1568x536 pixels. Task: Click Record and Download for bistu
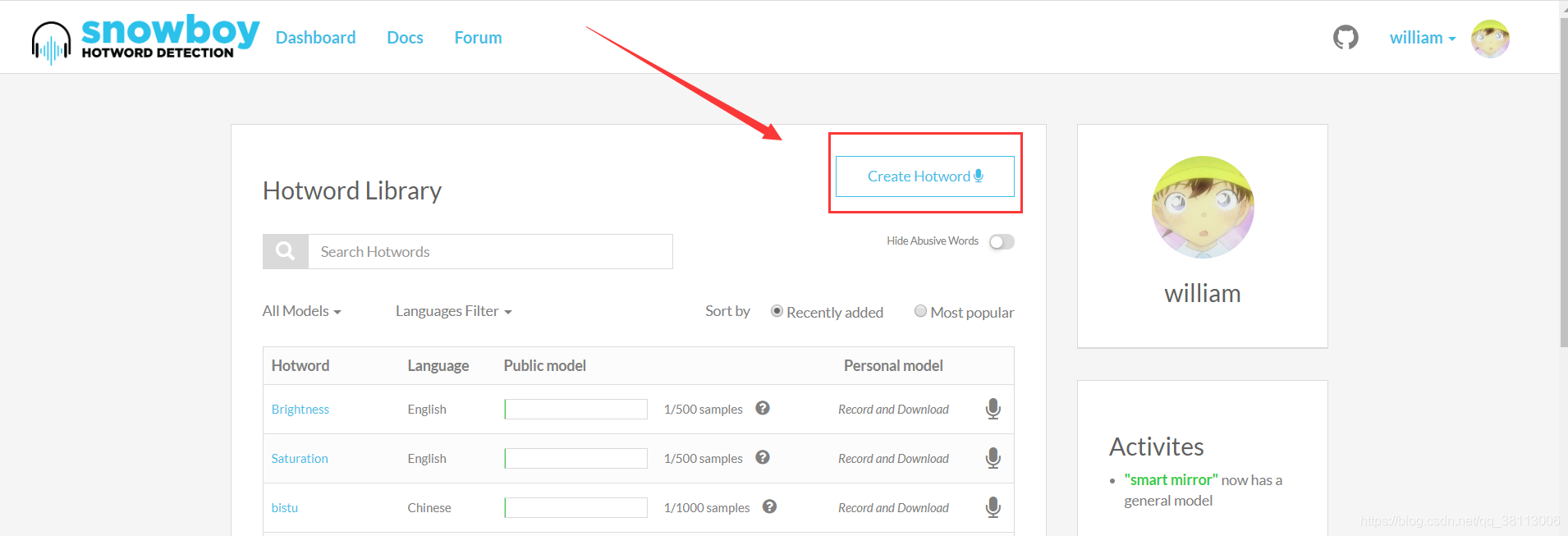pos(893,507)
